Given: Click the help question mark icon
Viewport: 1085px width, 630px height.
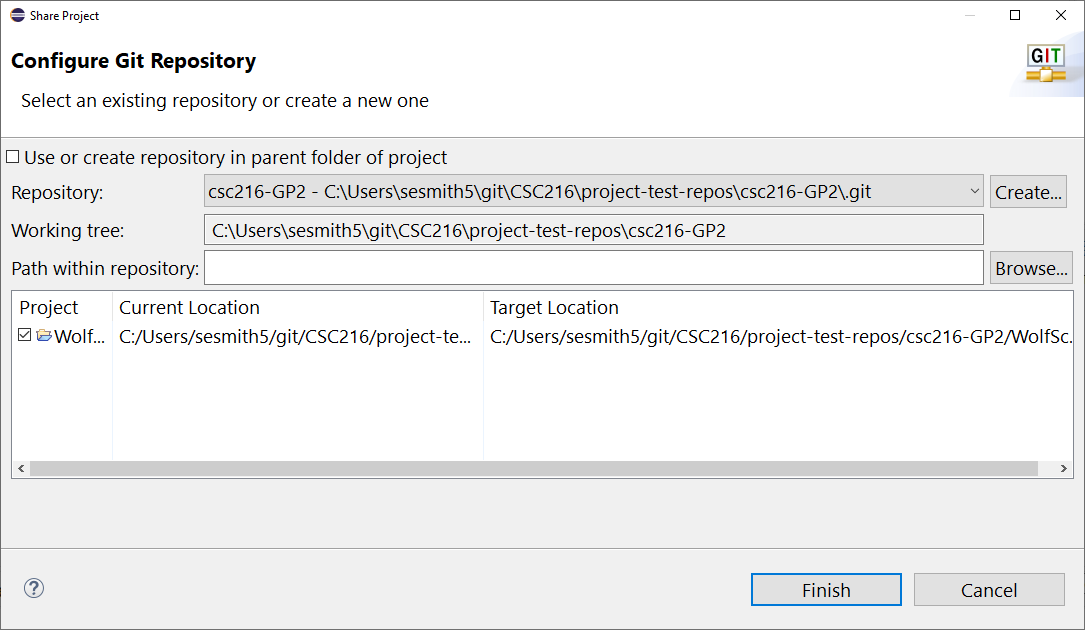Looking at the screenshot, I should [x=34, y=588].
